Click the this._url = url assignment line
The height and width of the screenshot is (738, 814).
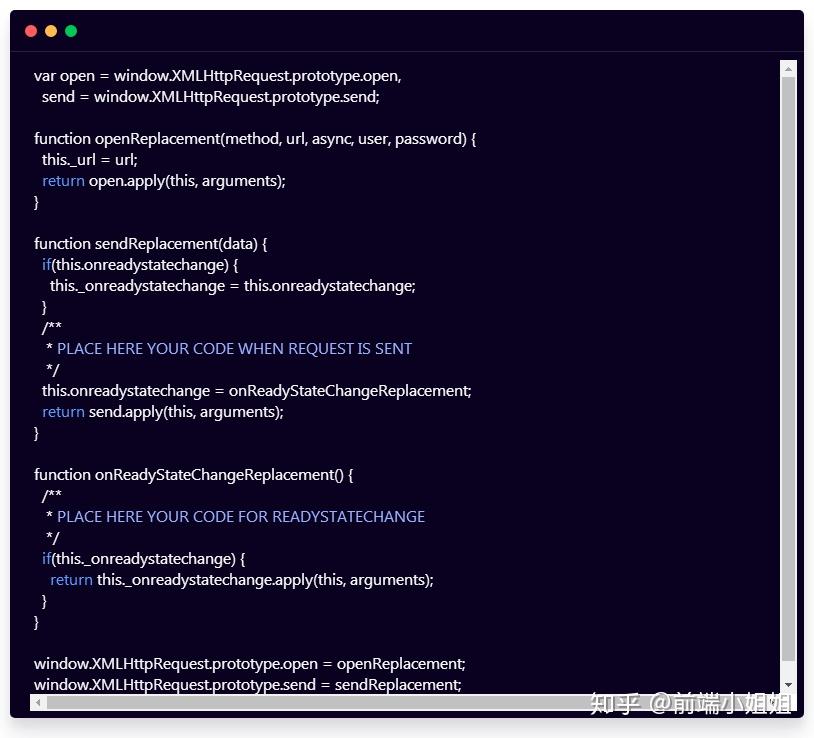[89, 159]
